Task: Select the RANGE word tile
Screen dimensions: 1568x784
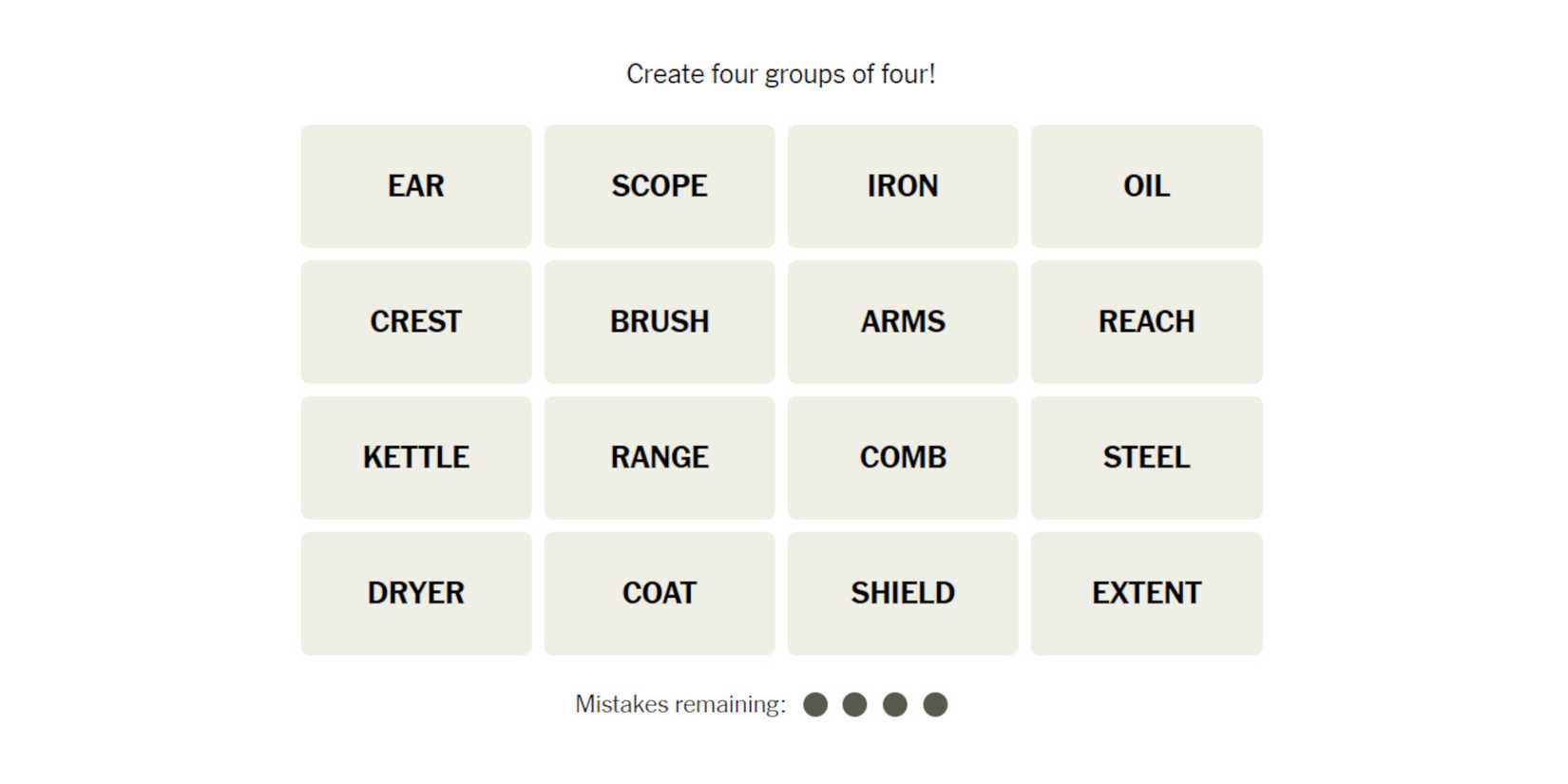Action: tap(659, 458)
